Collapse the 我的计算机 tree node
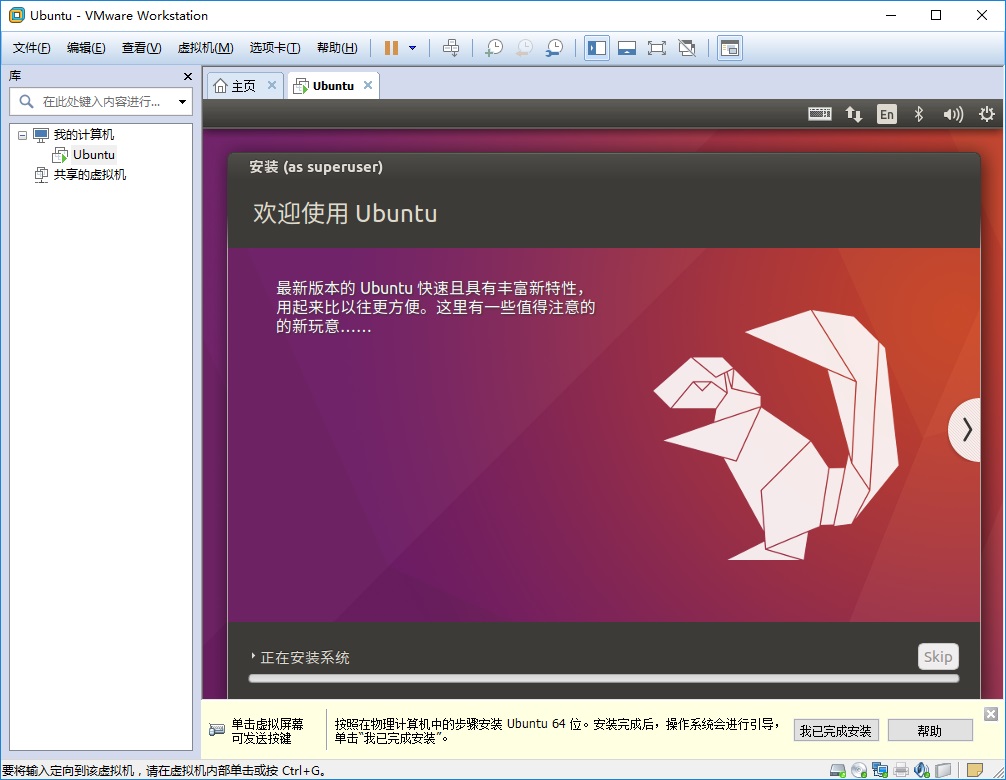Image resolution: width=1006 pixels, height=780 pixels. click(22, 135)
